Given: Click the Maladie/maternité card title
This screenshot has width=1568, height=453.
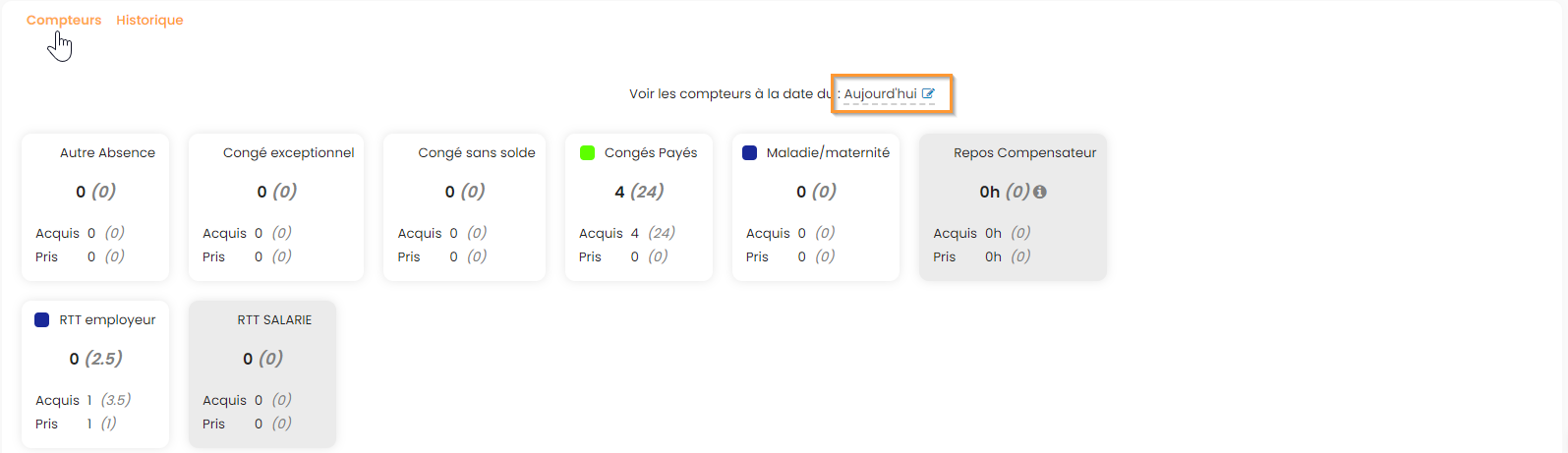Looking at the screenshot, I should 828,152.
